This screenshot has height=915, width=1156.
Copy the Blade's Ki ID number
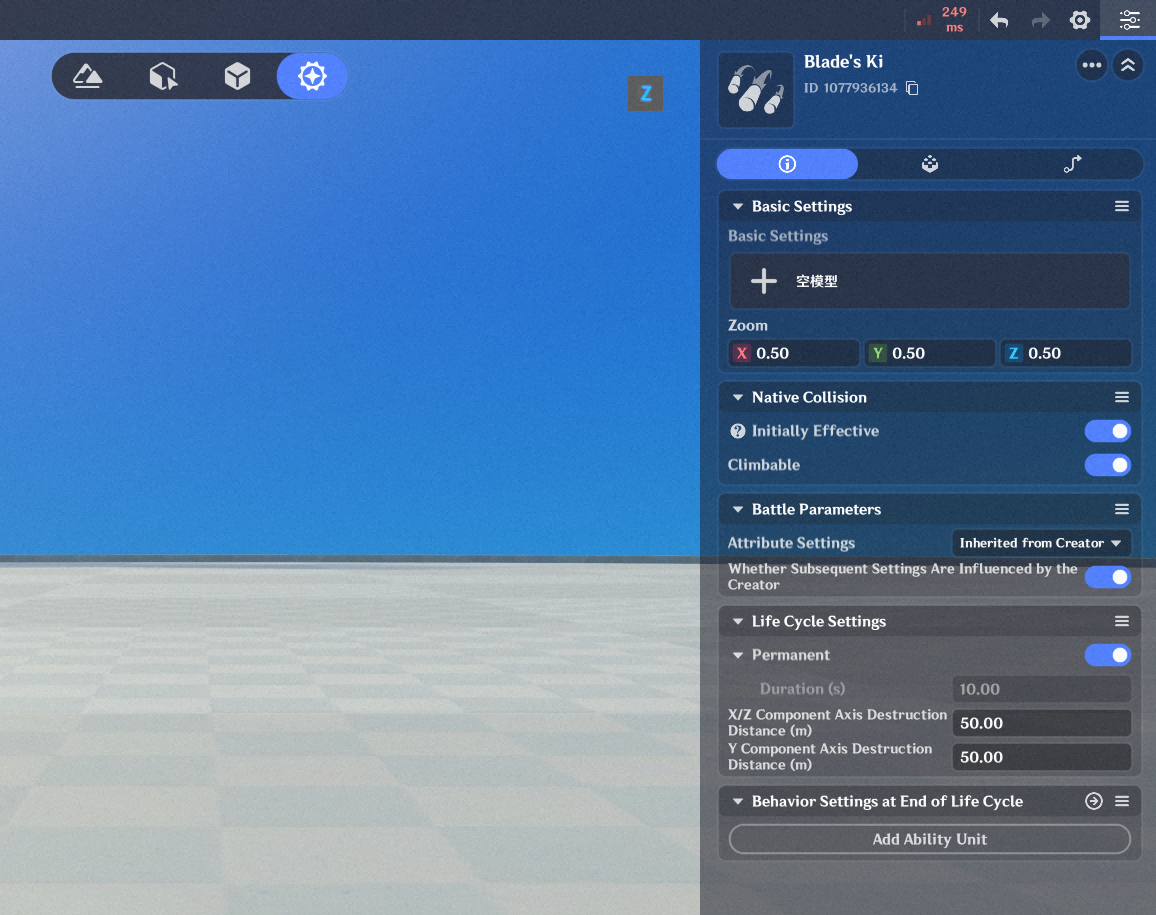(912, 88)
